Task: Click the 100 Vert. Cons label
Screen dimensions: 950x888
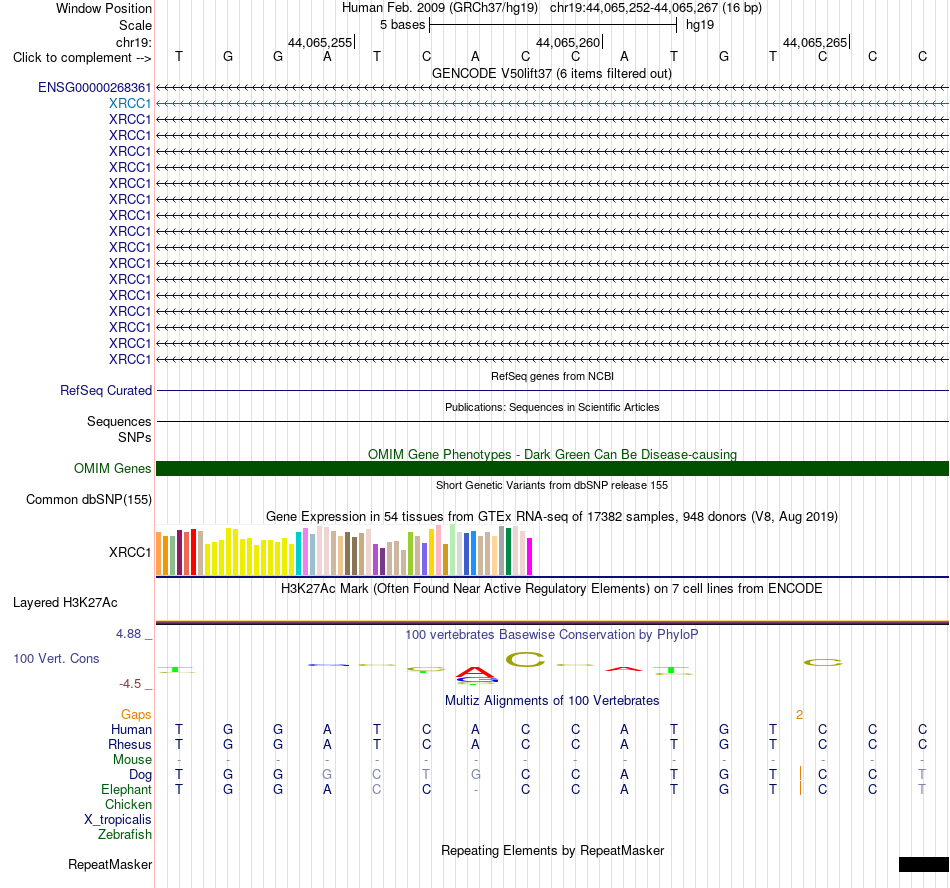Action: (56, 658)
